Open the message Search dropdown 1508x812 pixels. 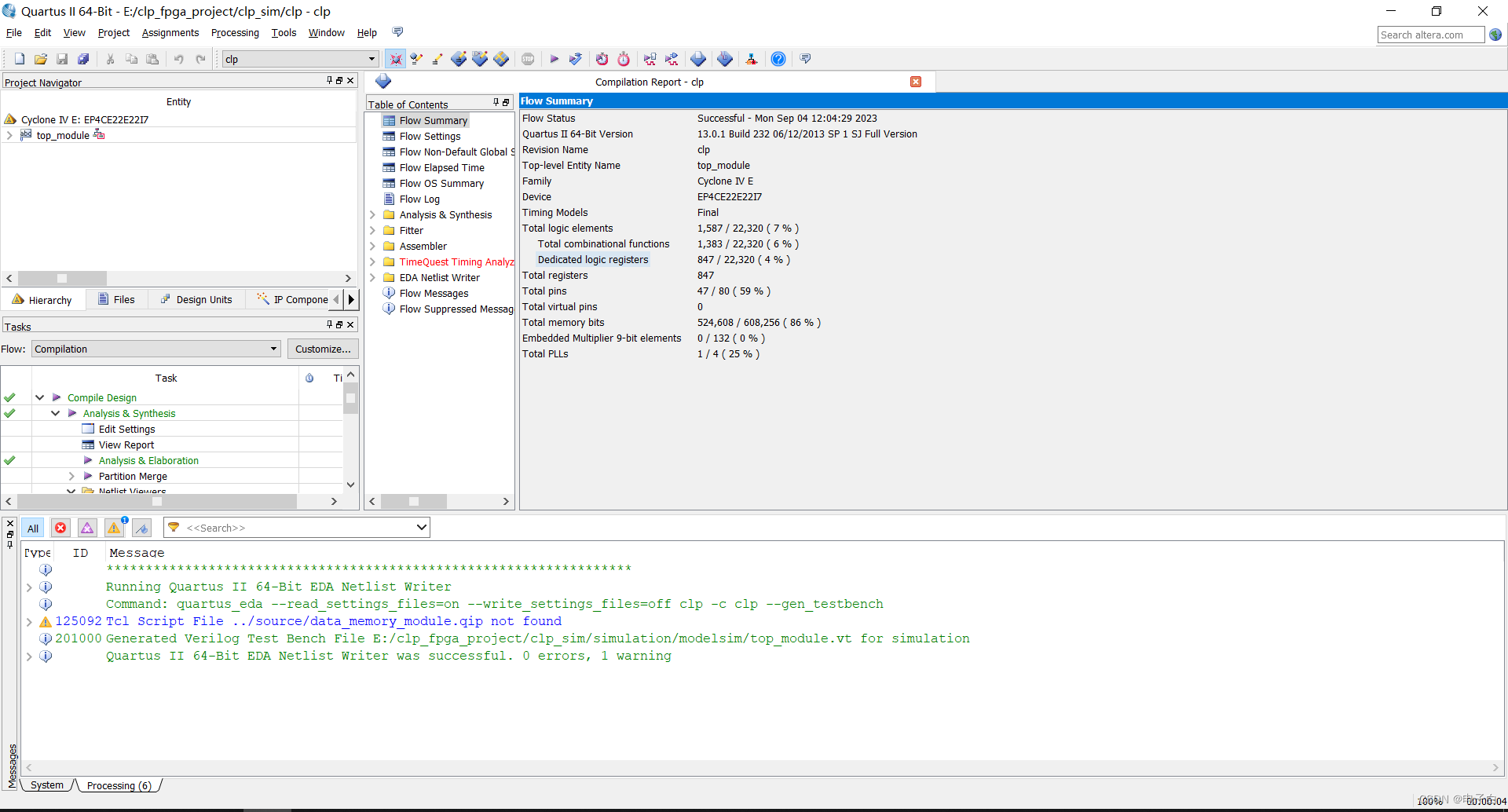pyautogui.click(x=422, y=528)
